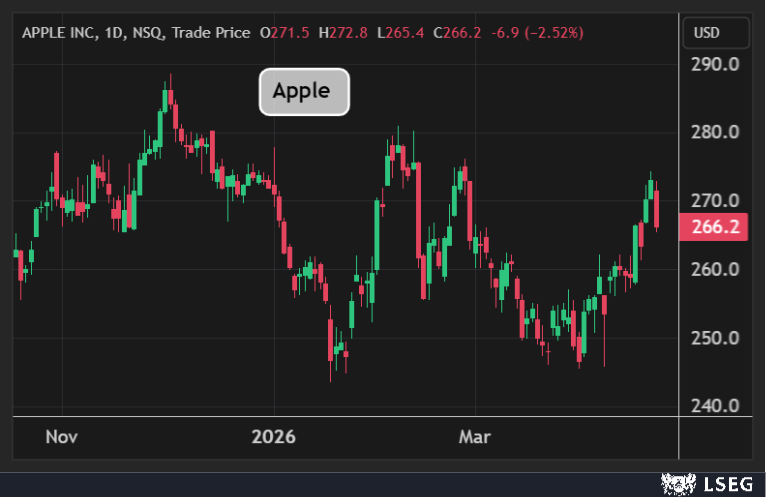
Task: Click the 270.0 price axis label
Action: click(x=714, y=200)
